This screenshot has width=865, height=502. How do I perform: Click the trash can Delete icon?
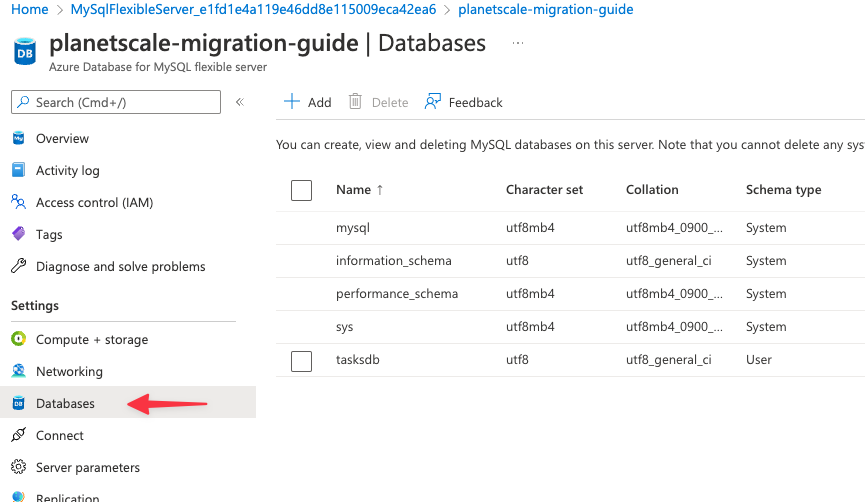[x=355, y=102]
